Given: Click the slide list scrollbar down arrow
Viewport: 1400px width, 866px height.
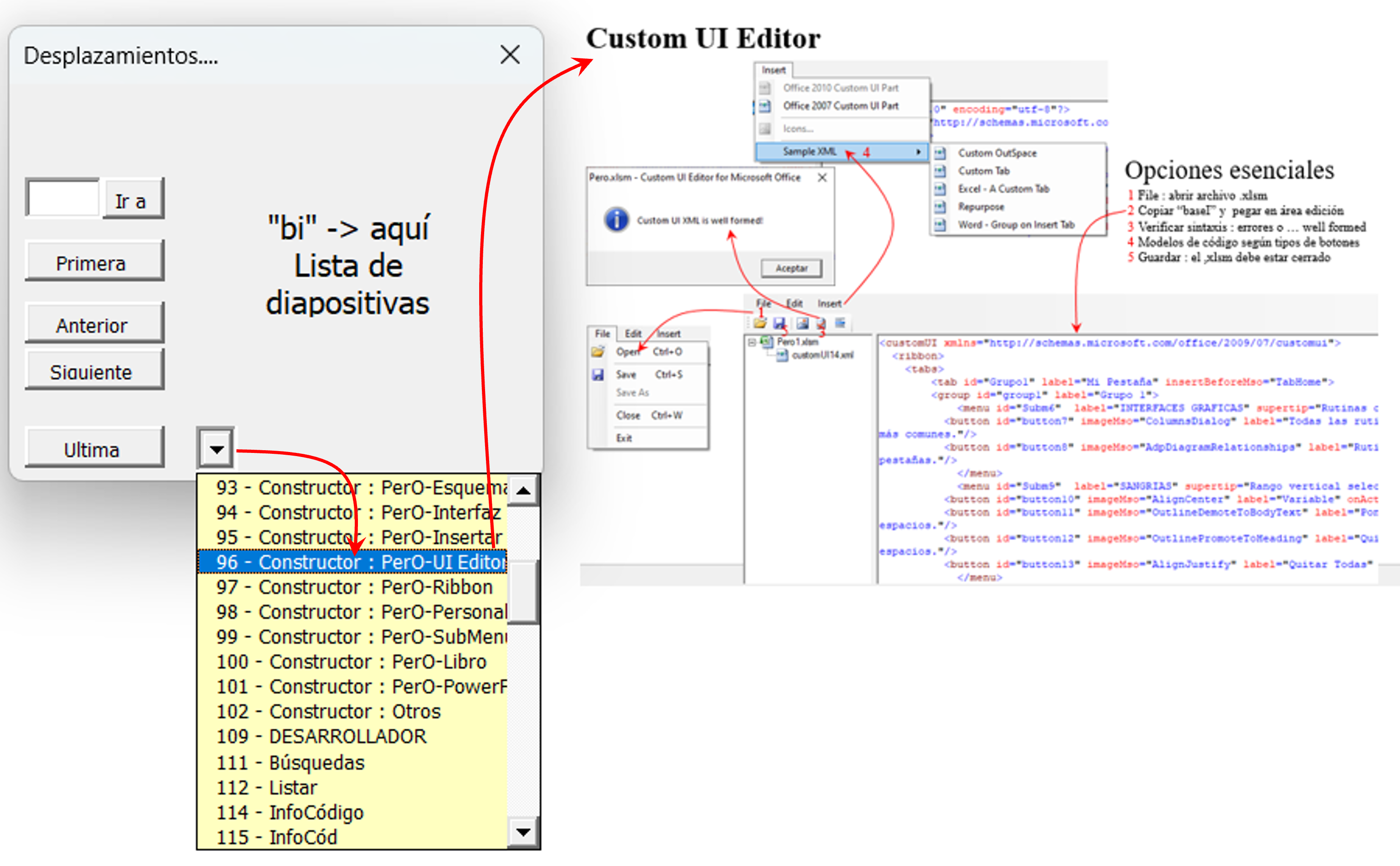Looking at the screenshot, I should click(x=523, y=832).
